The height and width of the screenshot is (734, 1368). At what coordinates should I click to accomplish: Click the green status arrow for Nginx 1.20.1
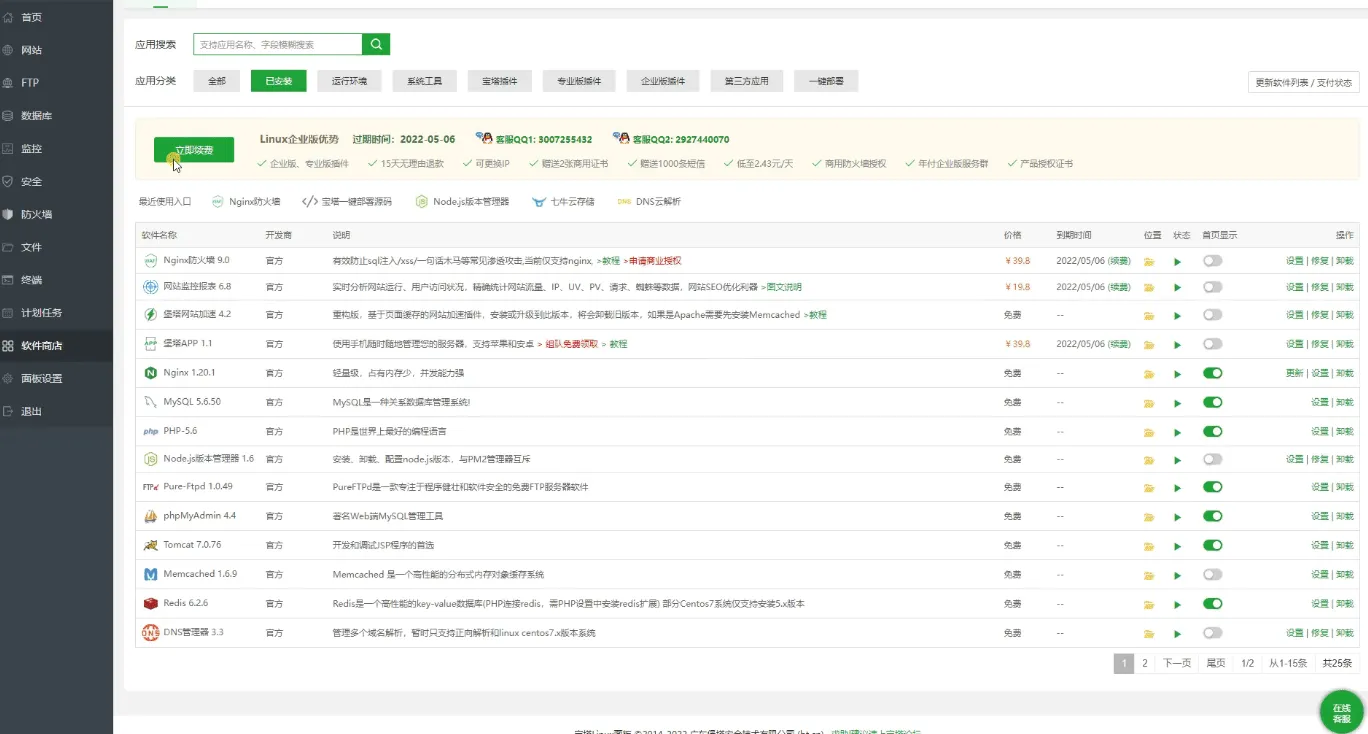[x=1178, y=374]
